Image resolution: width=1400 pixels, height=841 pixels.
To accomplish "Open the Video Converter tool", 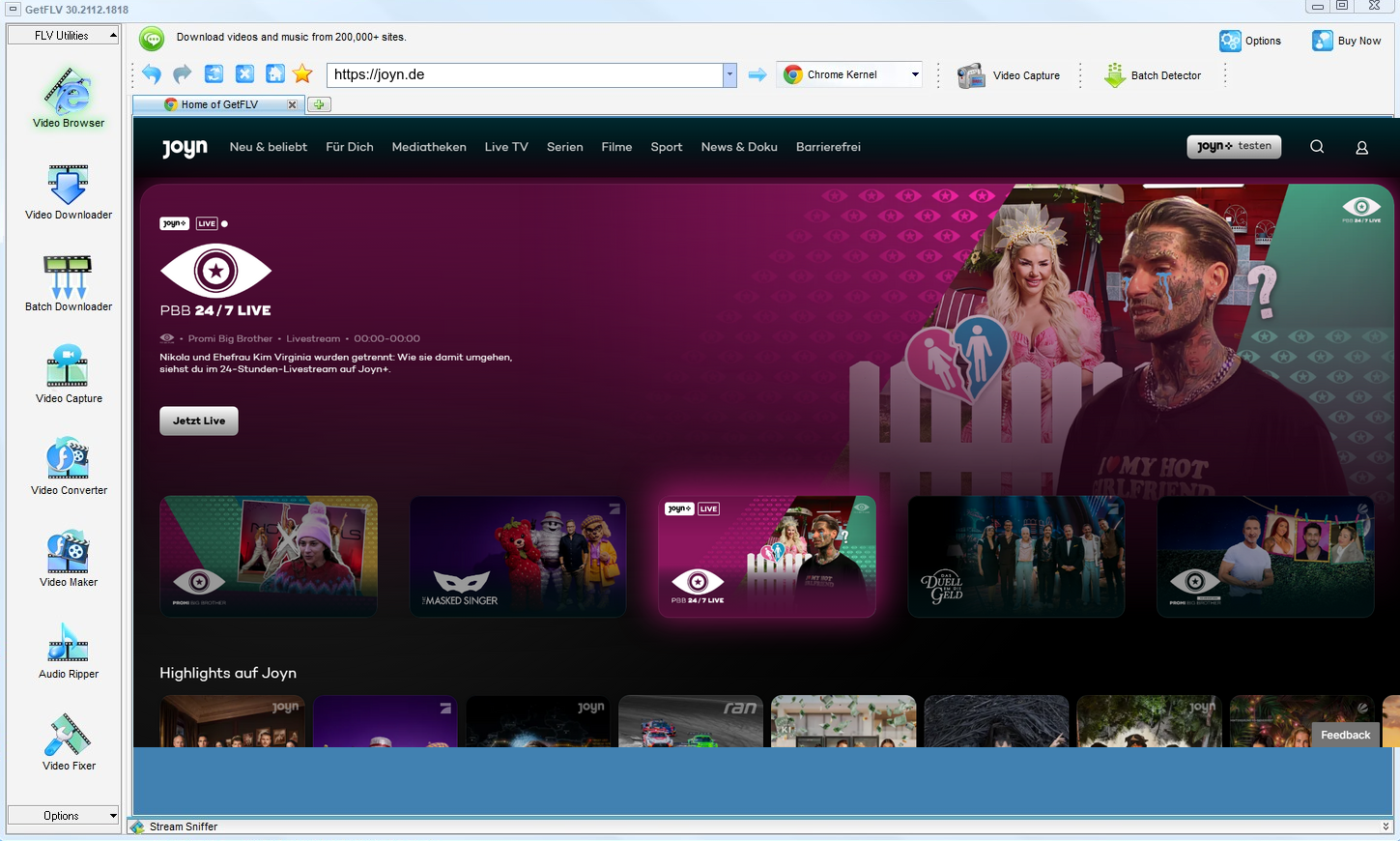I will pos(69,467).
